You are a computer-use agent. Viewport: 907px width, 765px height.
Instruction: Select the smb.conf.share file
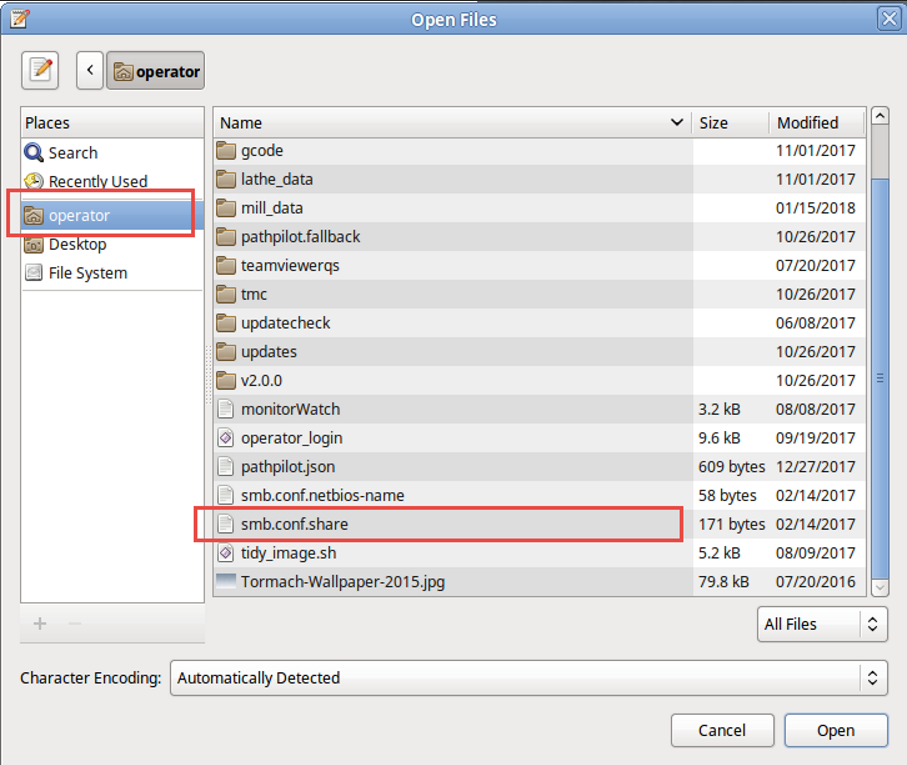point(294,524)
